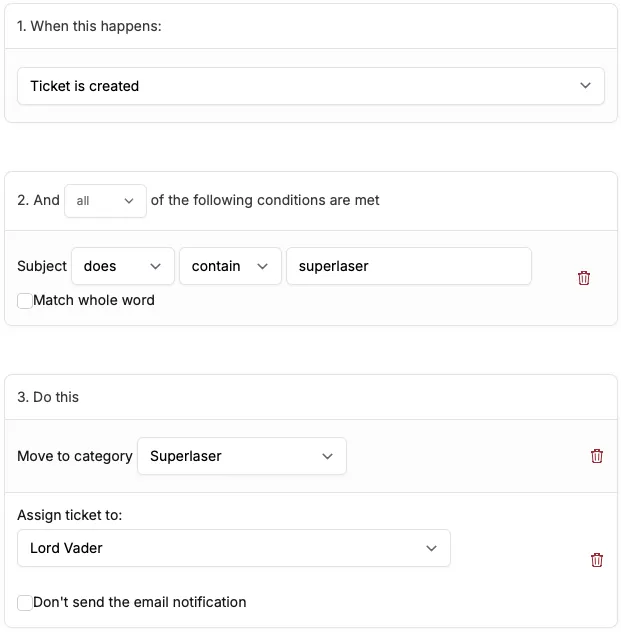Image resolution: width=621 pixels, height=632 pixels.
Task: Click the 'Move to category' label
Action: pyautogui.click(x=75, y=456)
